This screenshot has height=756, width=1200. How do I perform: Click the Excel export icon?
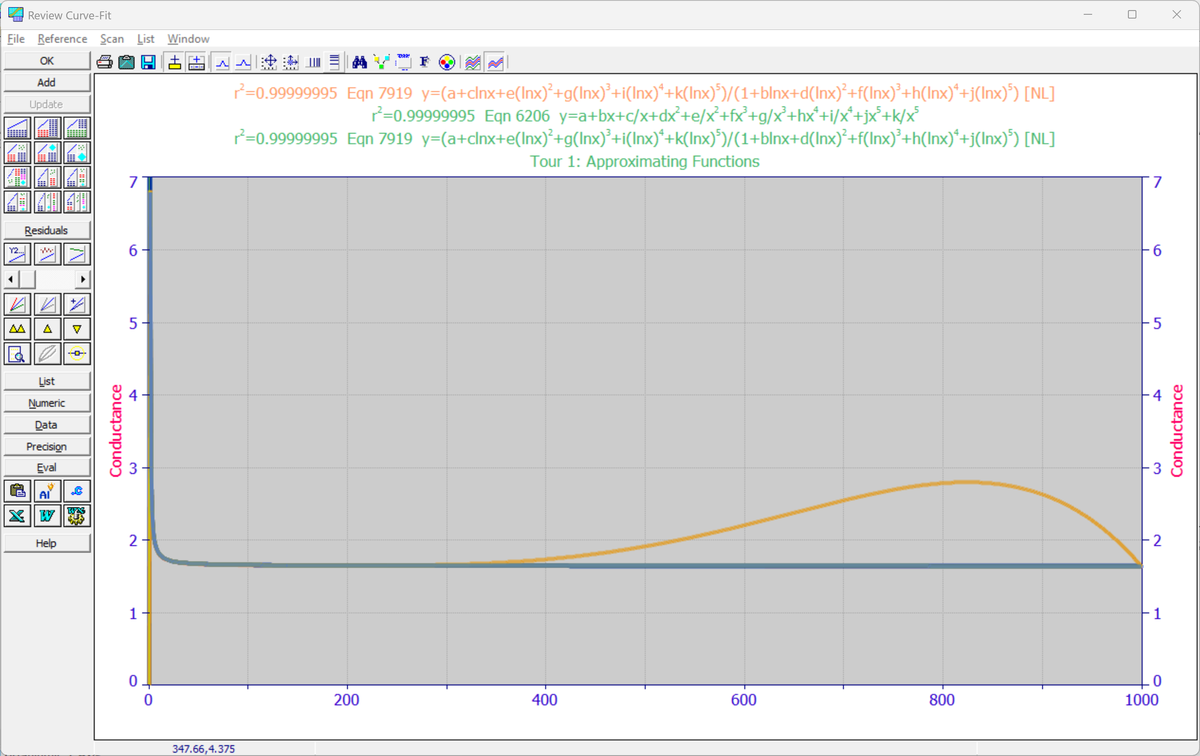17,515
